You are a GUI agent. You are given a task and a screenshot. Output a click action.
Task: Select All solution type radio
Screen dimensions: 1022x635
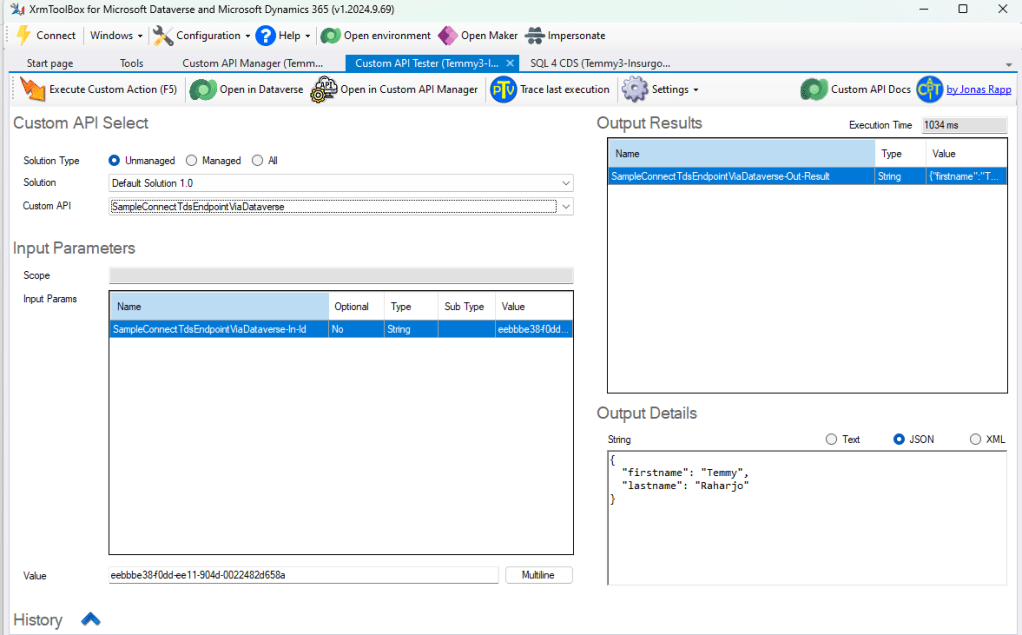coord(257,160)
